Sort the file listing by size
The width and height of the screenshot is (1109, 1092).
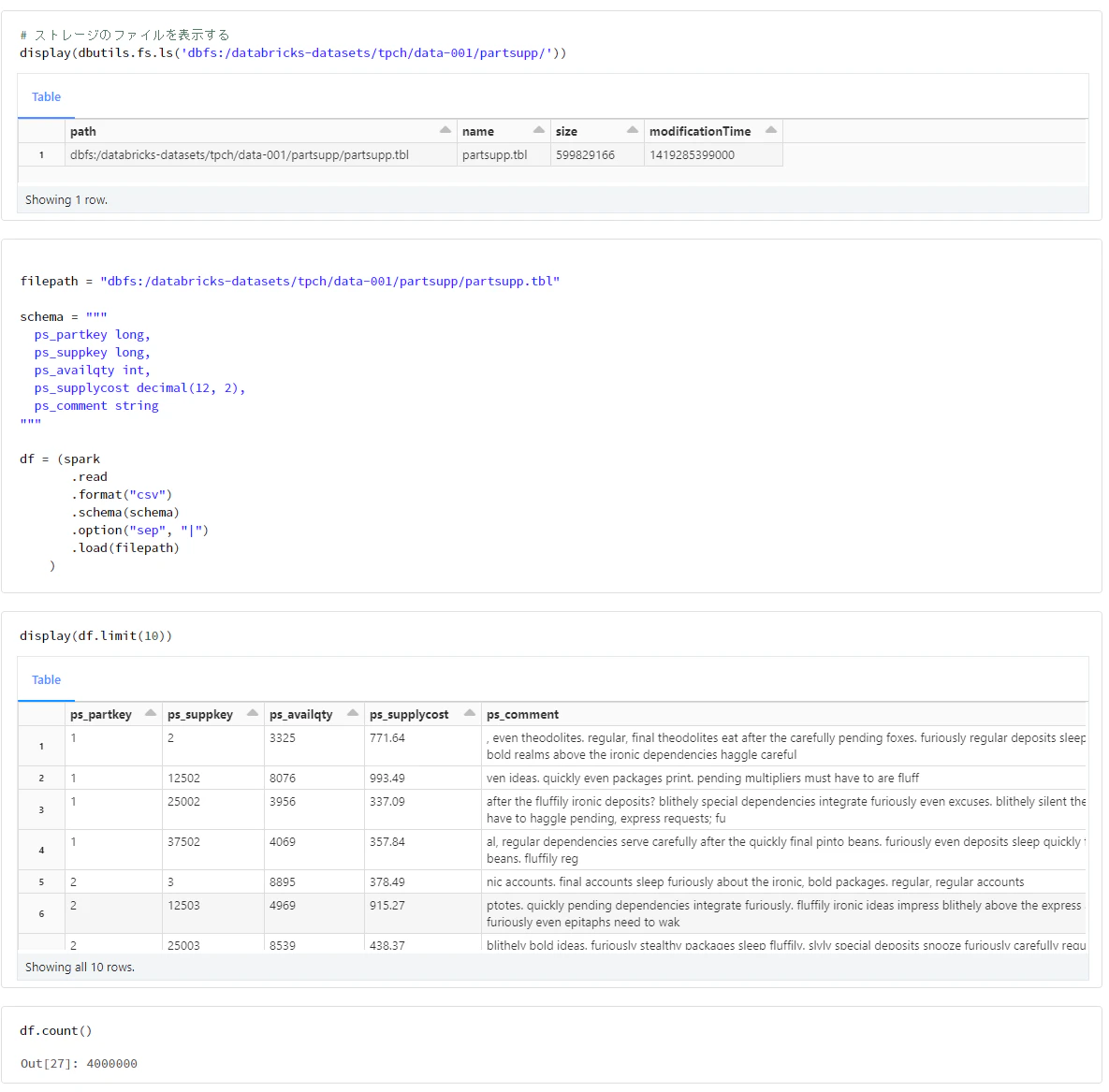point(633,130)
